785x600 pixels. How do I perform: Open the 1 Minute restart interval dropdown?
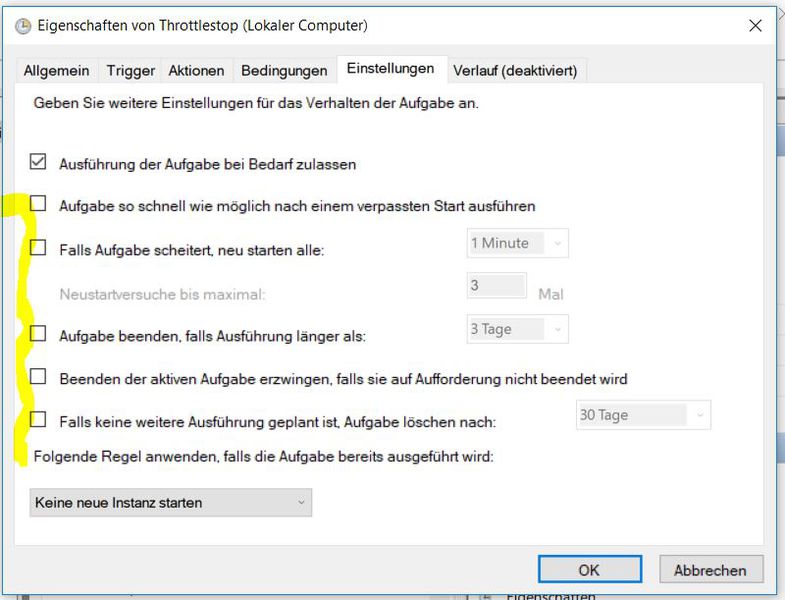pyautogui.click(x=518, y=243)
